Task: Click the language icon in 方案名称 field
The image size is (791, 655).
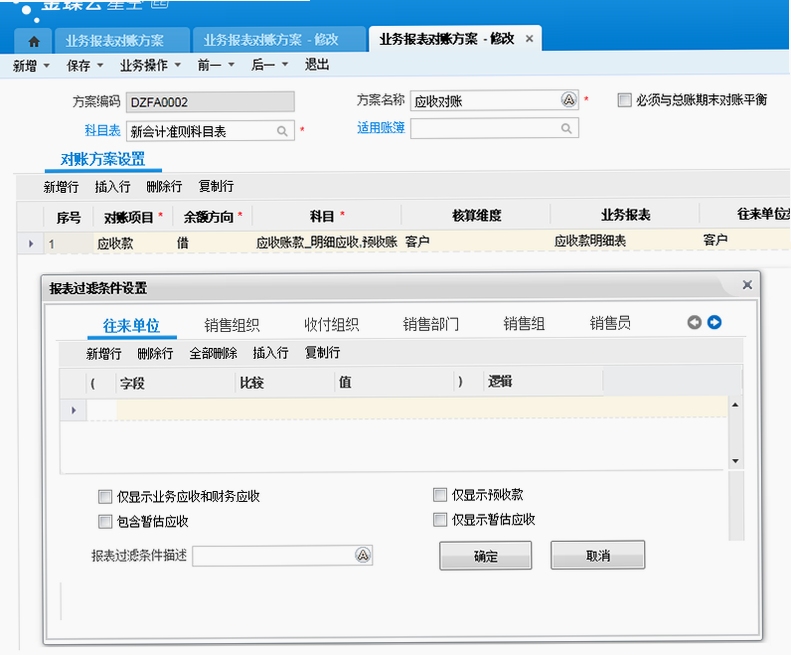Action: (569, 100)
